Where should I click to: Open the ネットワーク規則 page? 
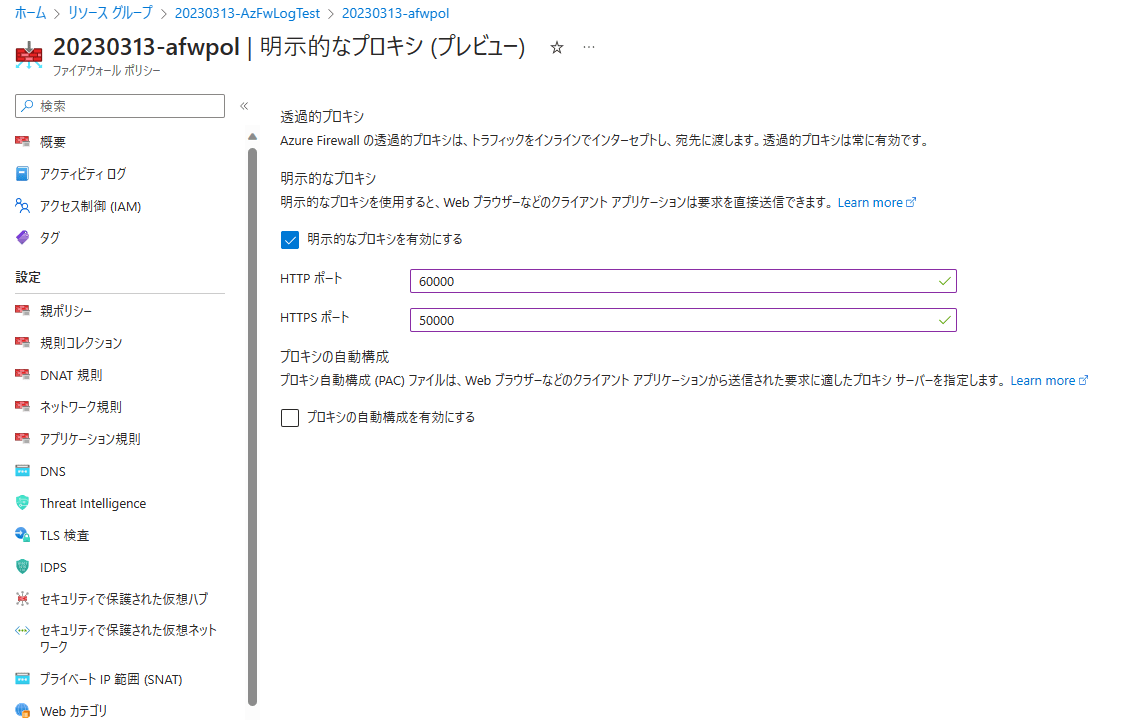pyautogui.click(x=81, y=407)
